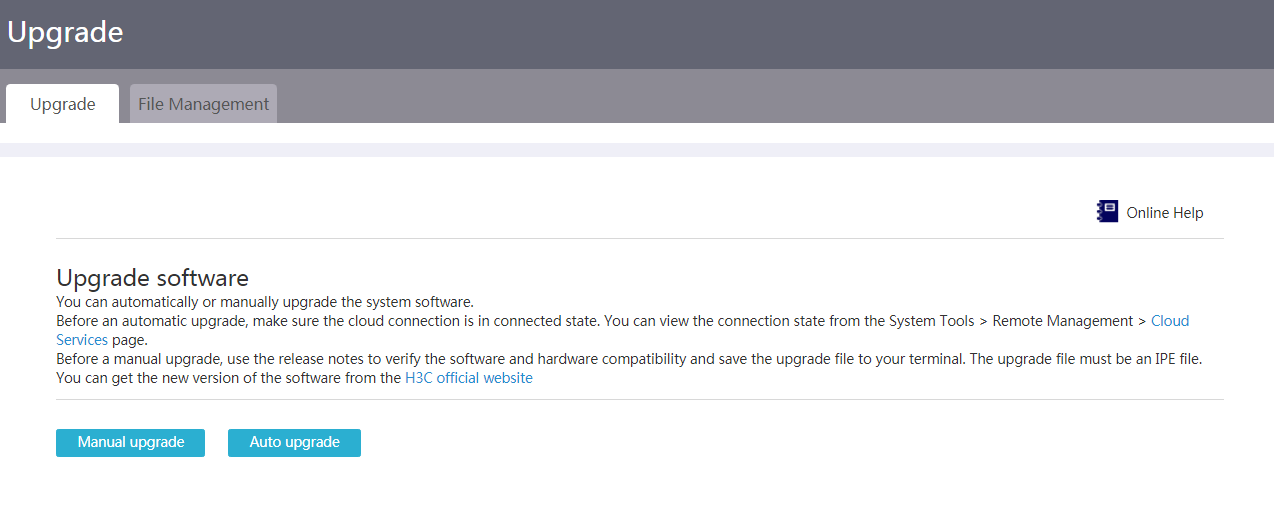The height and width of the screenshot is (506, 1274).
Task: Open the H3C official website link
Action: tap(469, 378)
